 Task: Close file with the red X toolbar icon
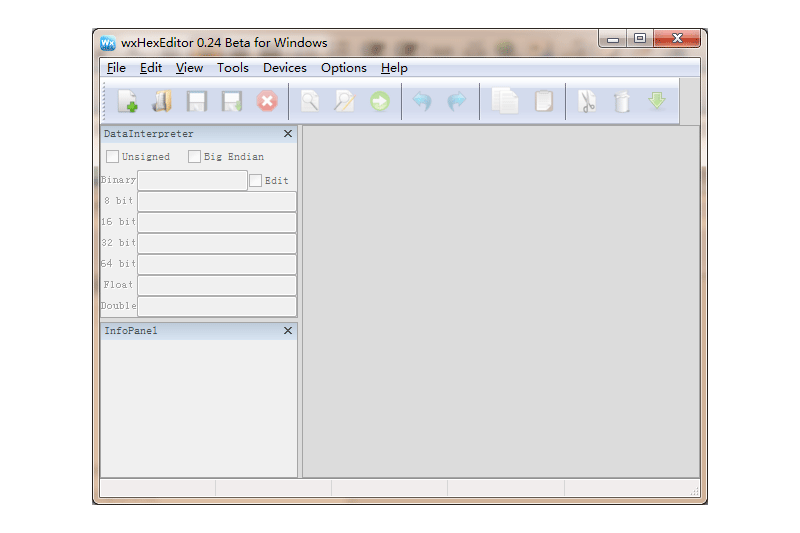(267, 101)
